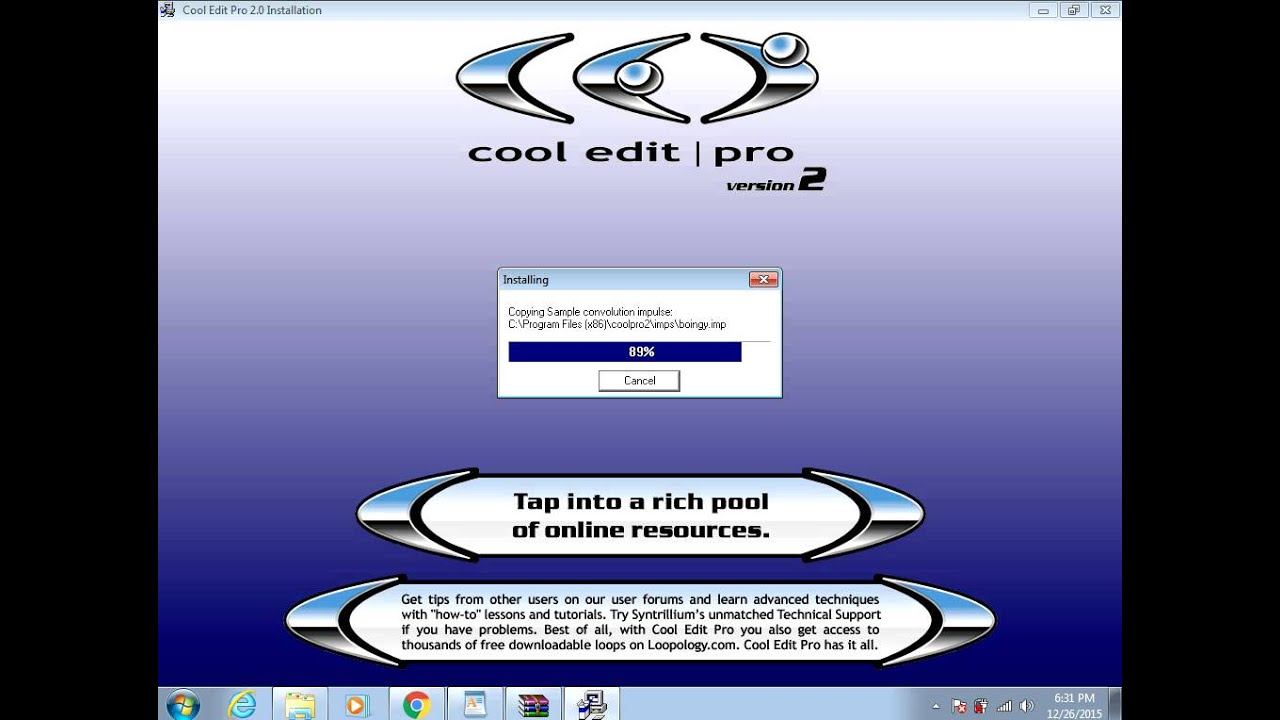Open the document app taskbar icon
The width and height of the screenshot is (1280, 720).
click(474, 705)
